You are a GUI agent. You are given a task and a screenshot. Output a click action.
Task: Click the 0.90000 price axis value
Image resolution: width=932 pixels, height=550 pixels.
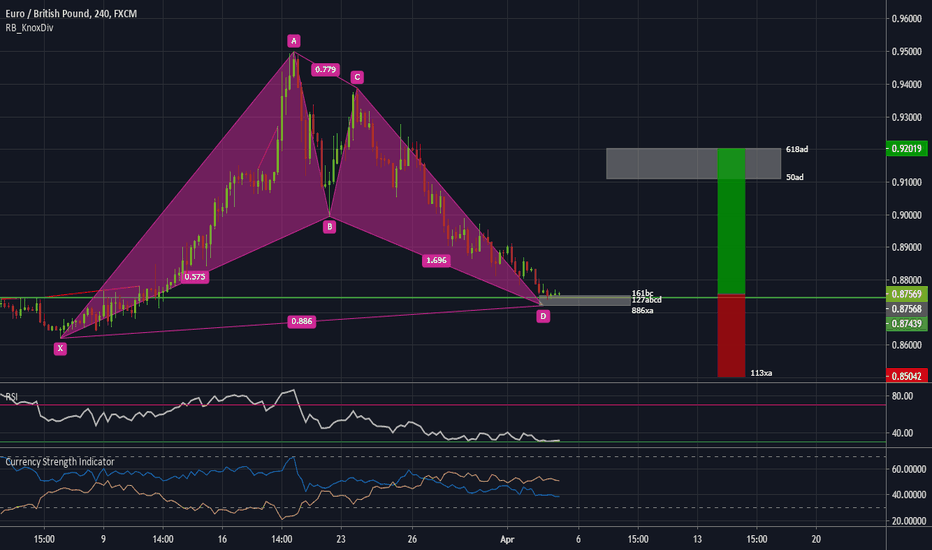point(906,215)
